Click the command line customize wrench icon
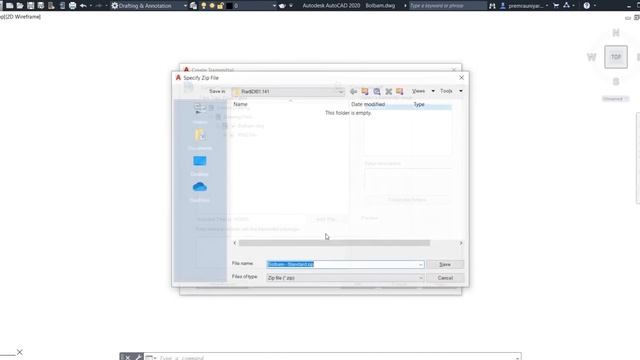640x360 pixels. pyautogui.click(x=138, y=357)
